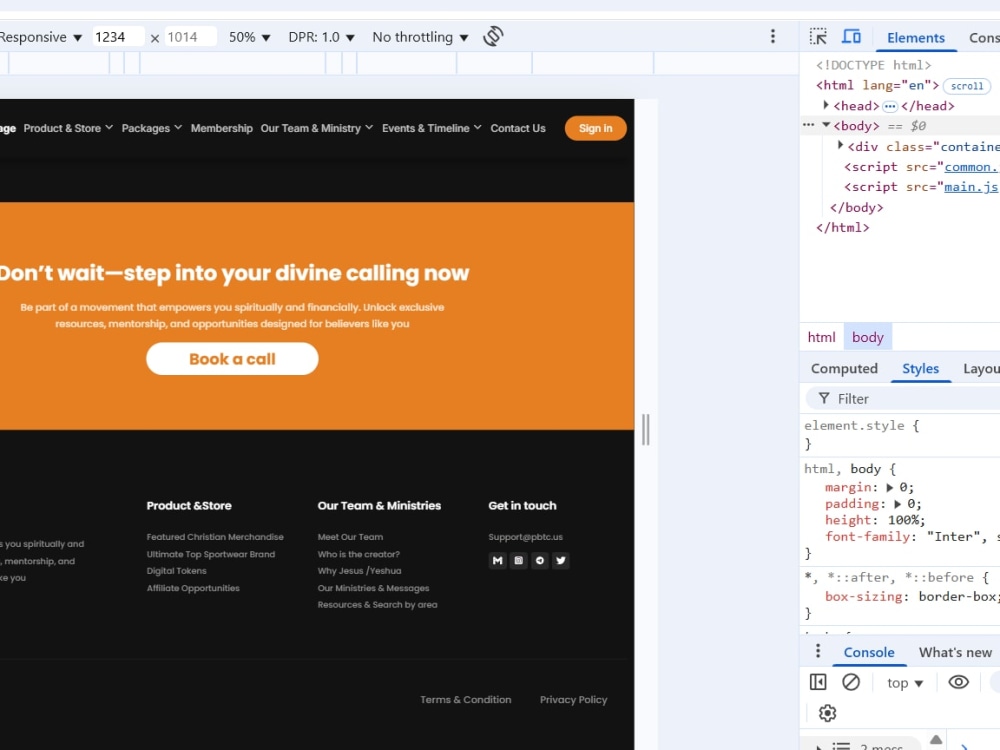Click the viewport resize handle bar

(x=645, y=429)
